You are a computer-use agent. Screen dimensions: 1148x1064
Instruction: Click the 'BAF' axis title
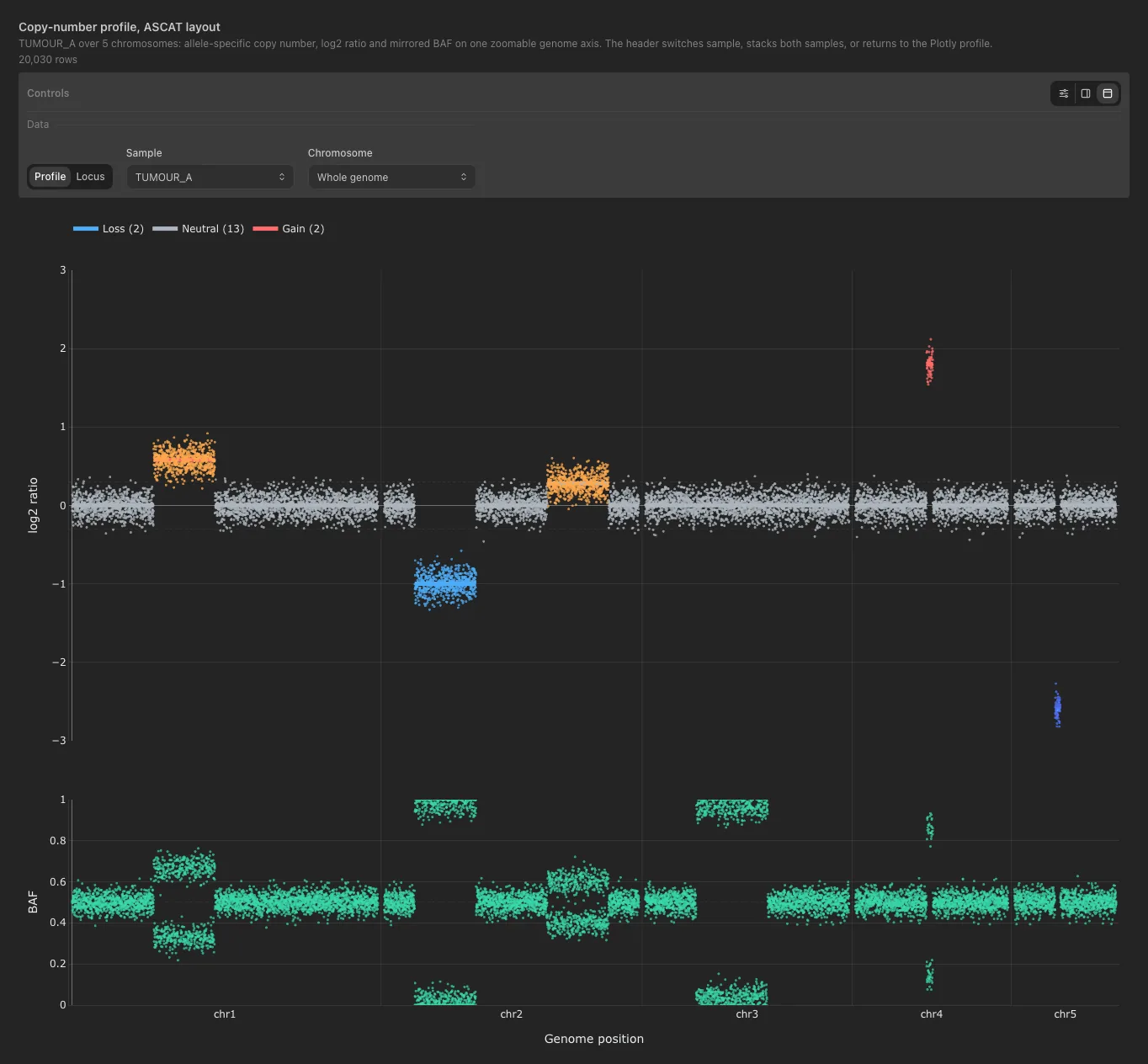(x=33, y=902)
